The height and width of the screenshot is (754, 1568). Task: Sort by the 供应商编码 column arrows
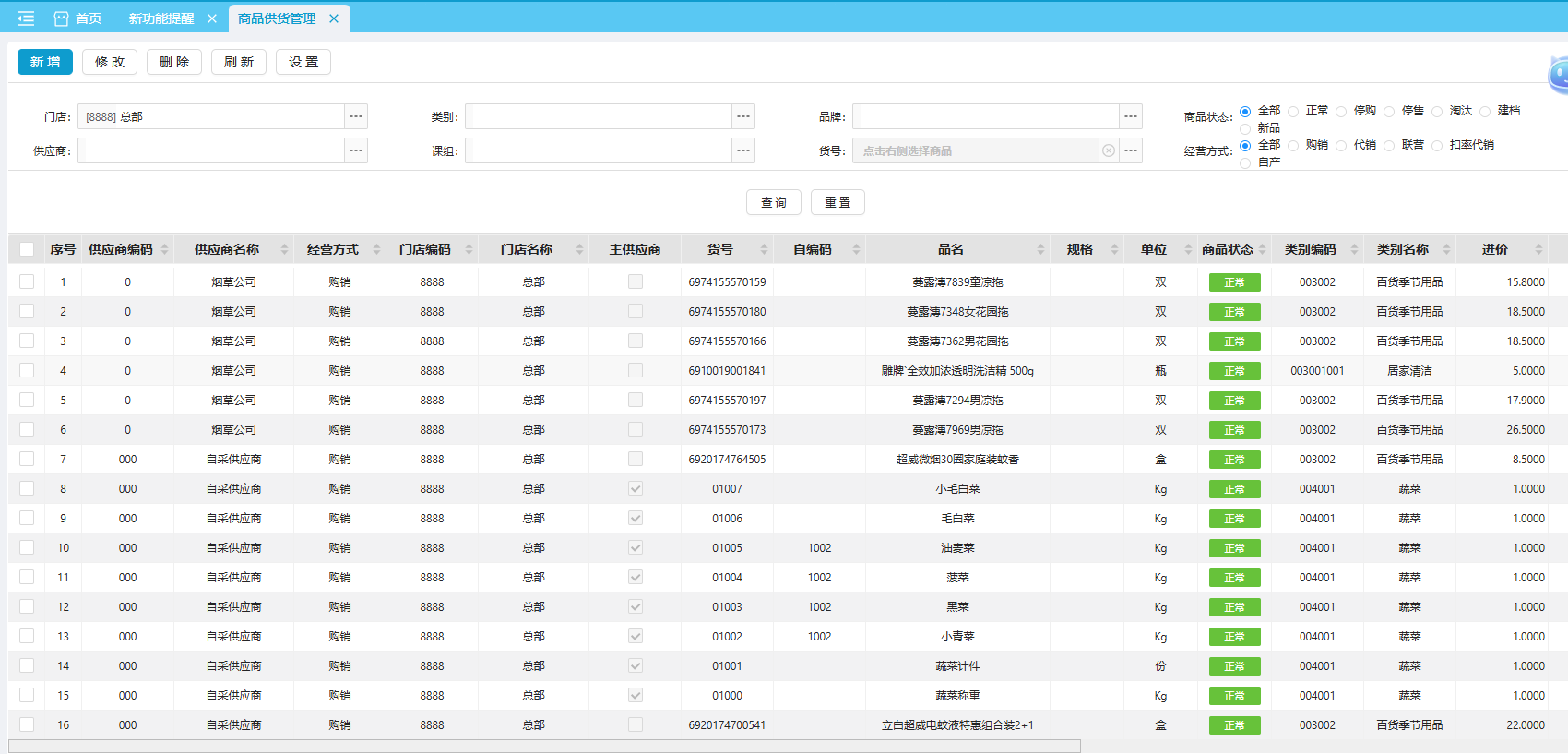coord(164,249)
